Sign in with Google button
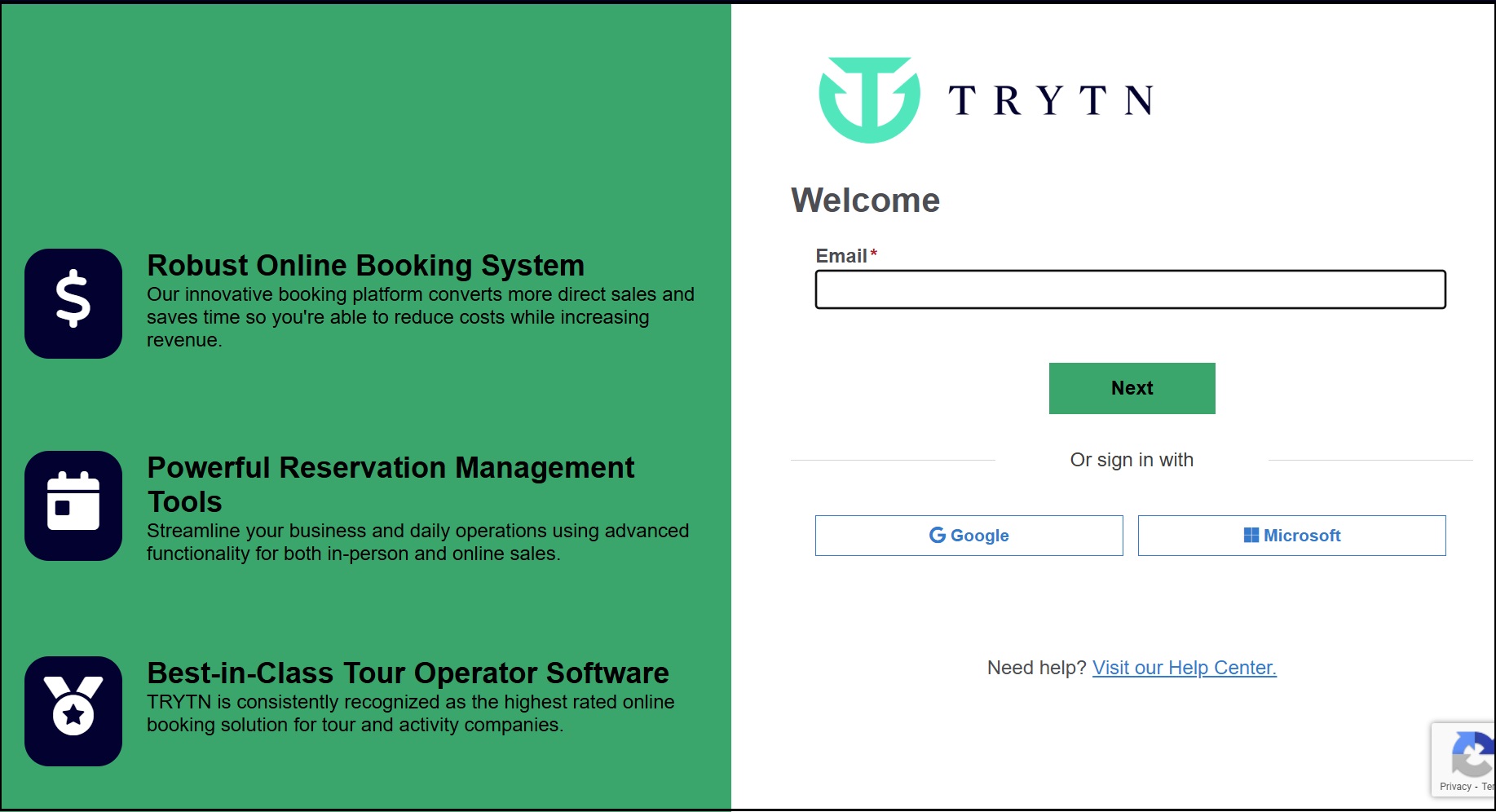Screen dimensions: 1496x812 pyautogui.click(x=969, y=536)
